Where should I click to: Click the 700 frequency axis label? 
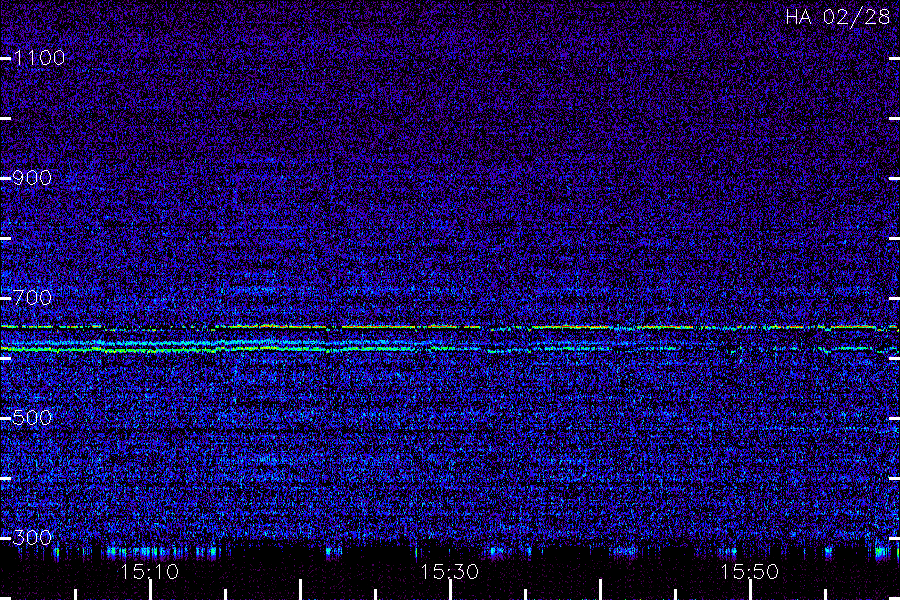coord(32,298)
